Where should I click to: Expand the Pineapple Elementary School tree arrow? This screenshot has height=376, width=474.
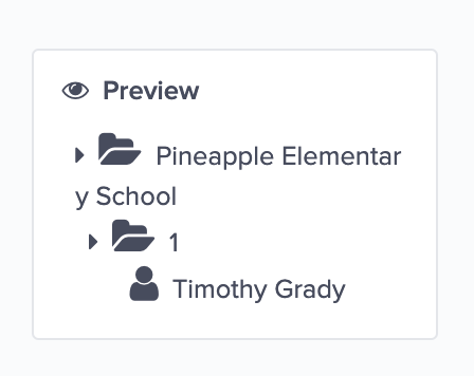tap(79, 155)
